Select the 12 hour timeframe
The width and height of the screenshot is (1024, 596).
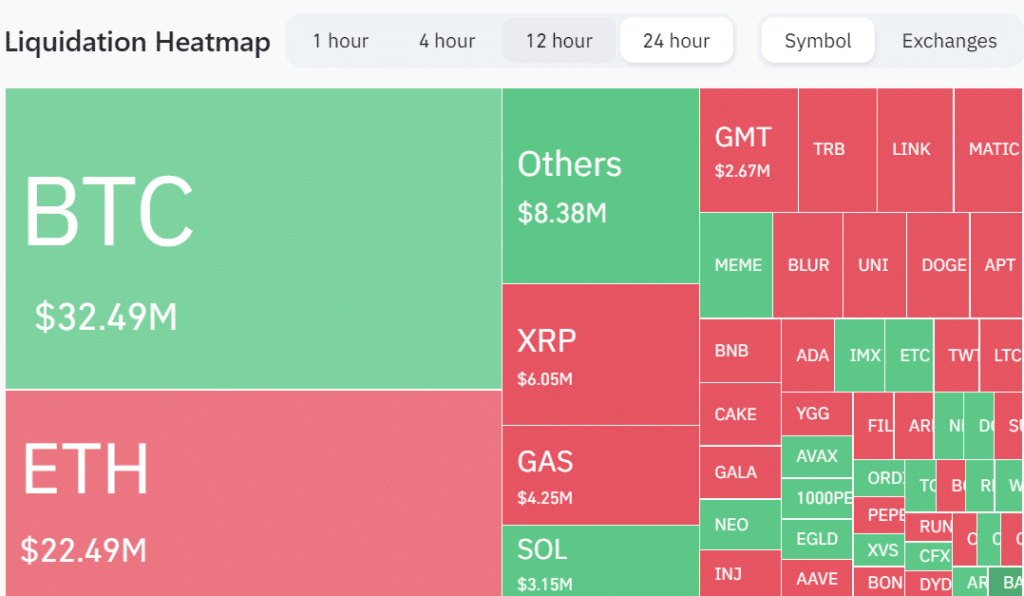pyautogui.click(x=558, y=41)
